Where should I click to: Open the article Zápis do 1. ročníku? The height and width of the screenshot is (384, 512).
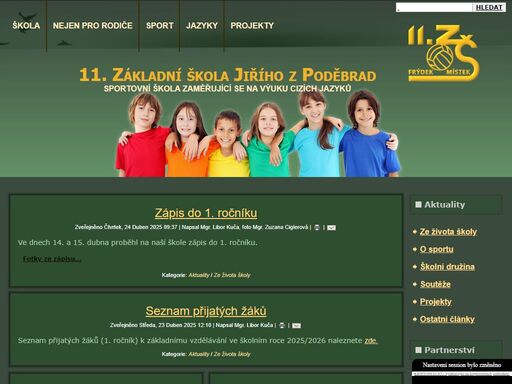[x=206, y=213]
